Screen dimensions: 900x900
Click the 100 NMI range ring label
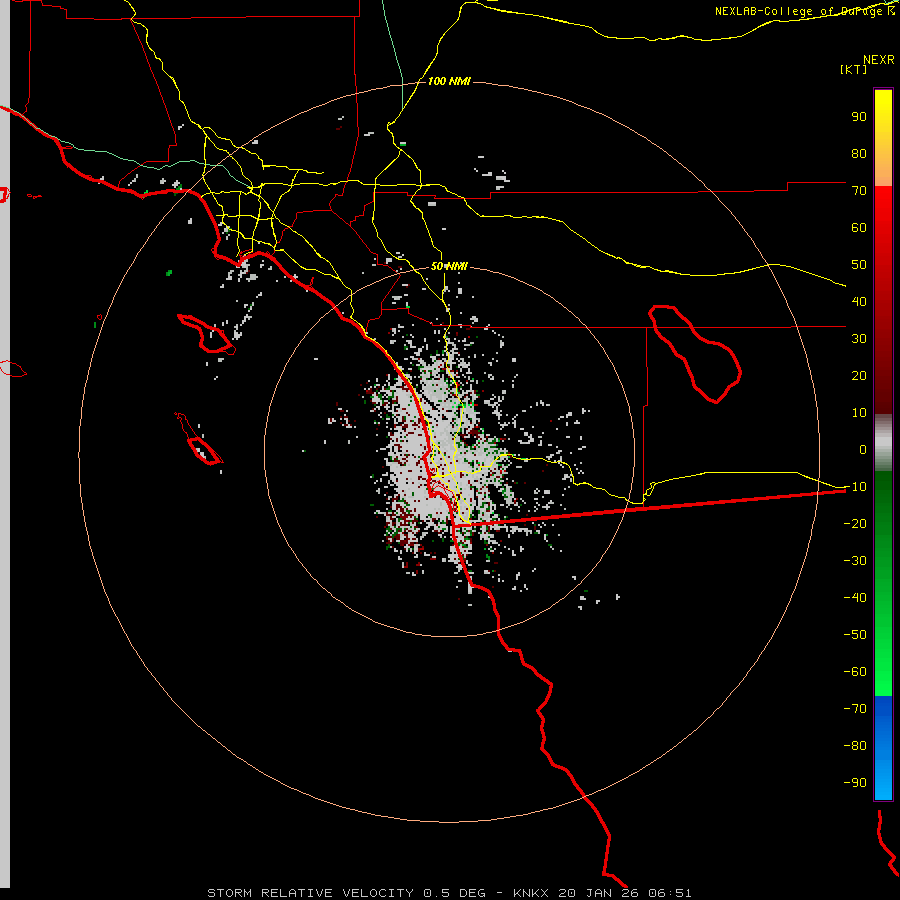point(449,82)
